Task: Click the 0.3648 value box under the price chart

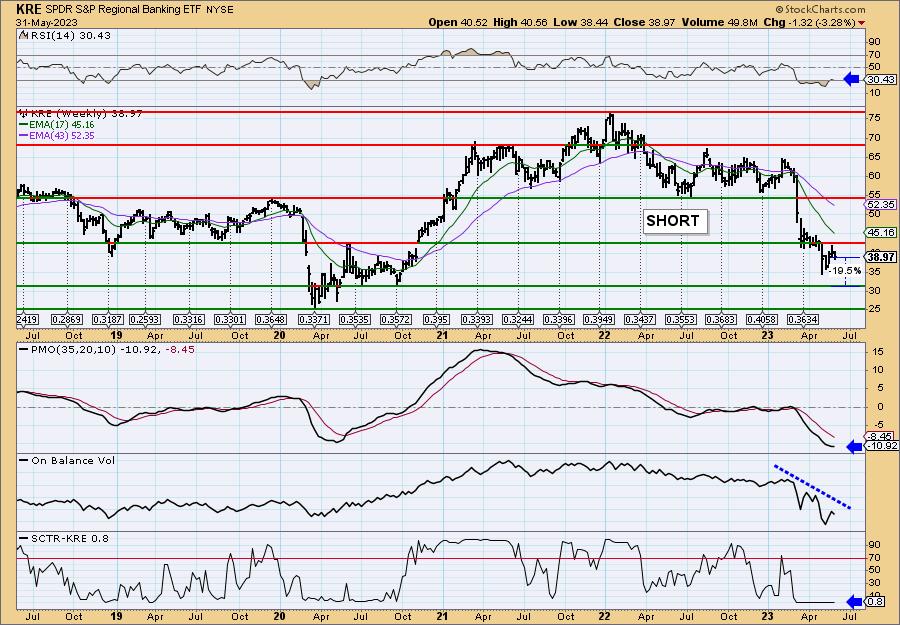Action: pos(271,319)
